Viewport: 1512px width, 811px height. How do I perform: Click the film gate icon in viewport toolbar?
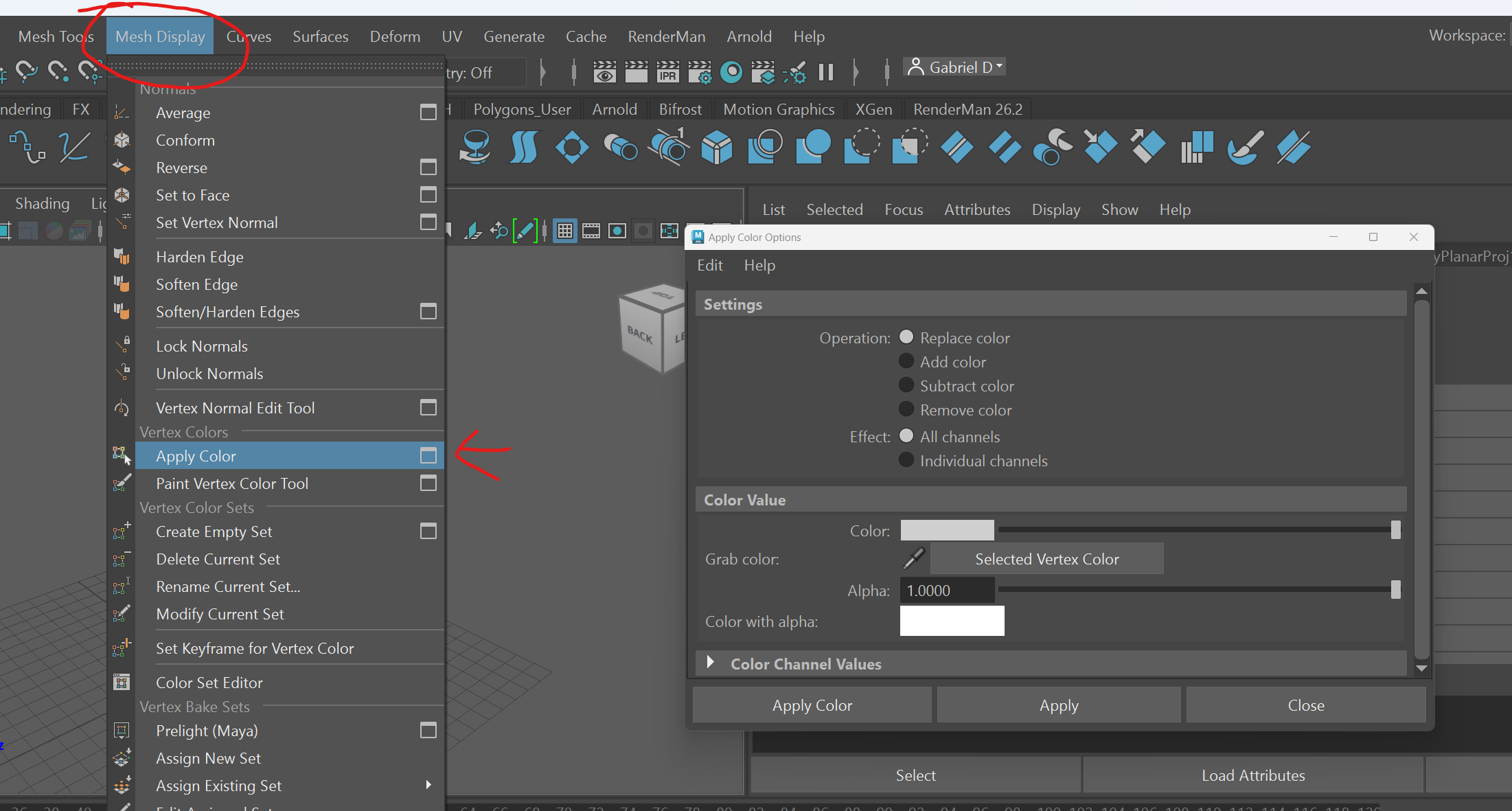point(591,231)
